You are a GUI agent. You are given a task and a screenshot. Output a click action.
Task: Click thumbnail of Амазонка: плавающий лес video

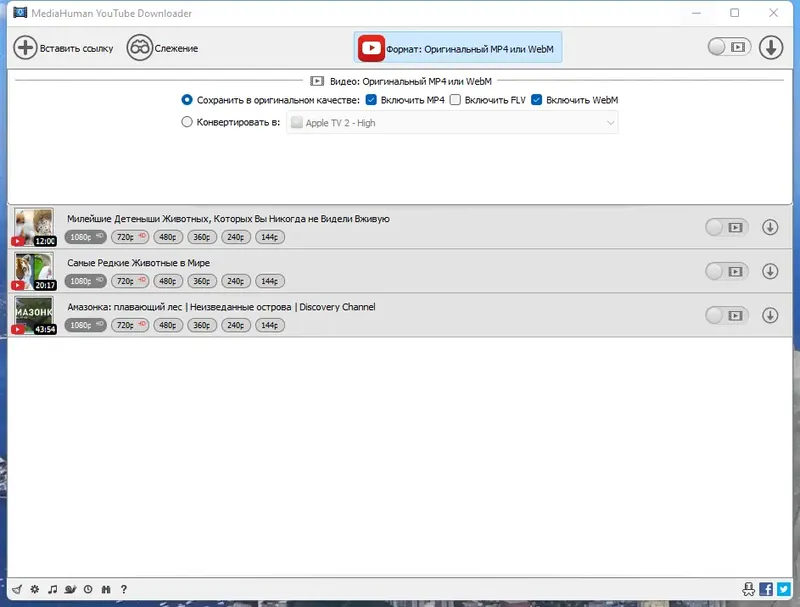tap(34, 315)
